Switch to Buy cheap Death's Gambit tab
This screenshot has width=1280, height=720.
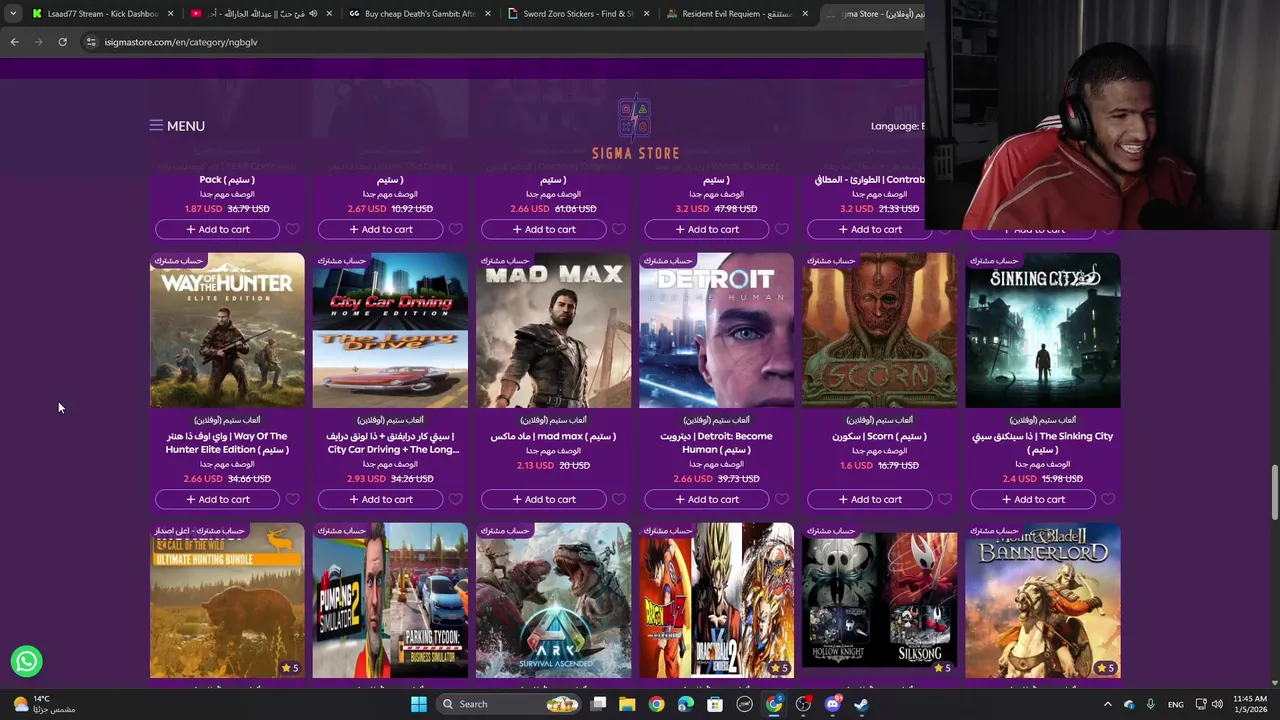(x=418, y=14)
